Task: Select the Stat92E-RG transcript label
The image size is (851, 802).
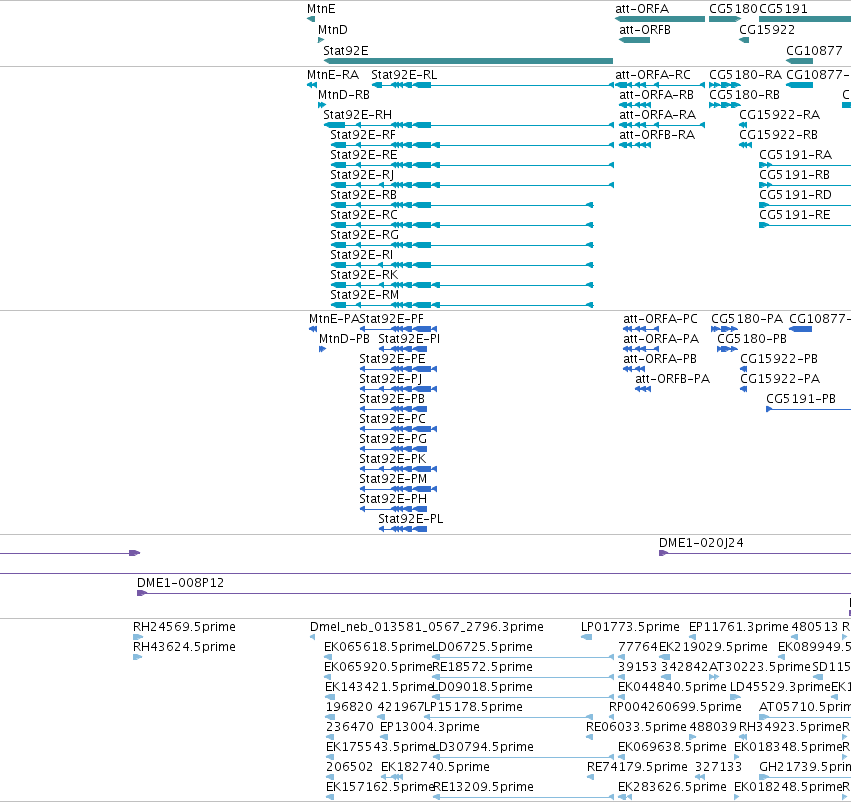Action: click(x=364, y=235)
